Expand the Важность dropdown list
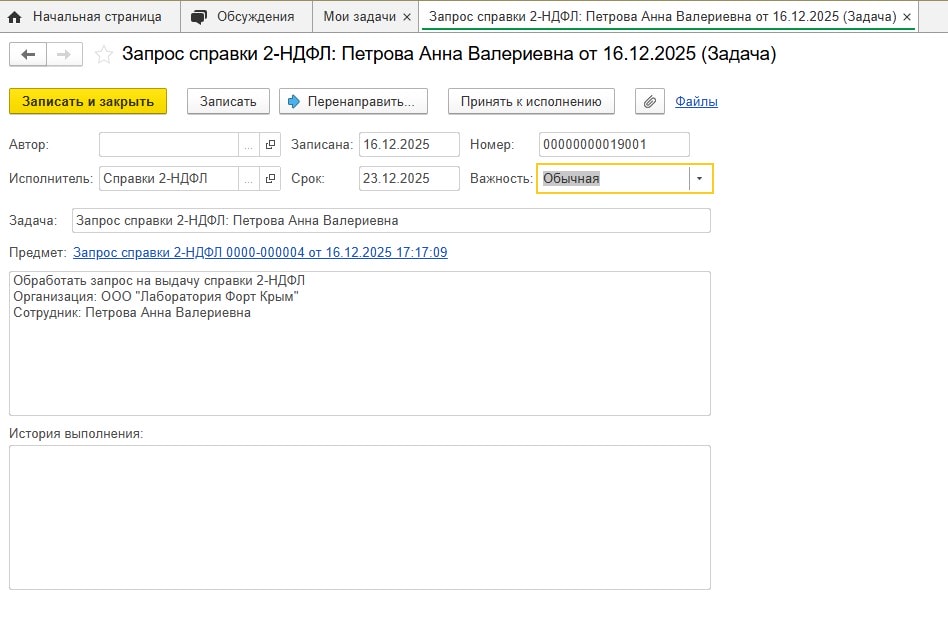The height and width of the screenshot is (626, 948). tap(700, 179)
